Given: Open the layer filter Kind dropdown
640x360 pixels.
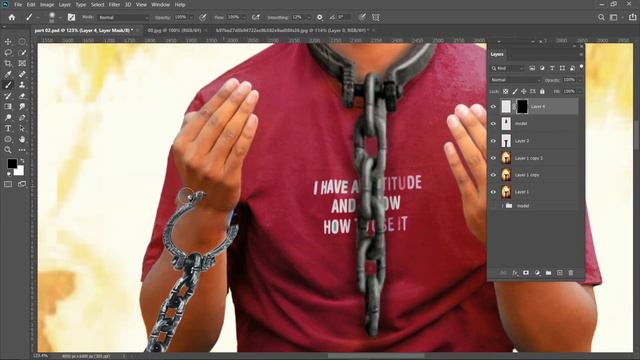Looking at the screenshot, I should click(x=507, y=68).
